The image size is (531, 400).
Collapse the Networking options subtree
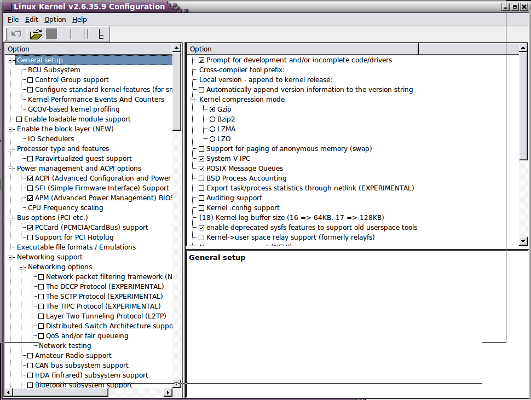click(22, 267)
